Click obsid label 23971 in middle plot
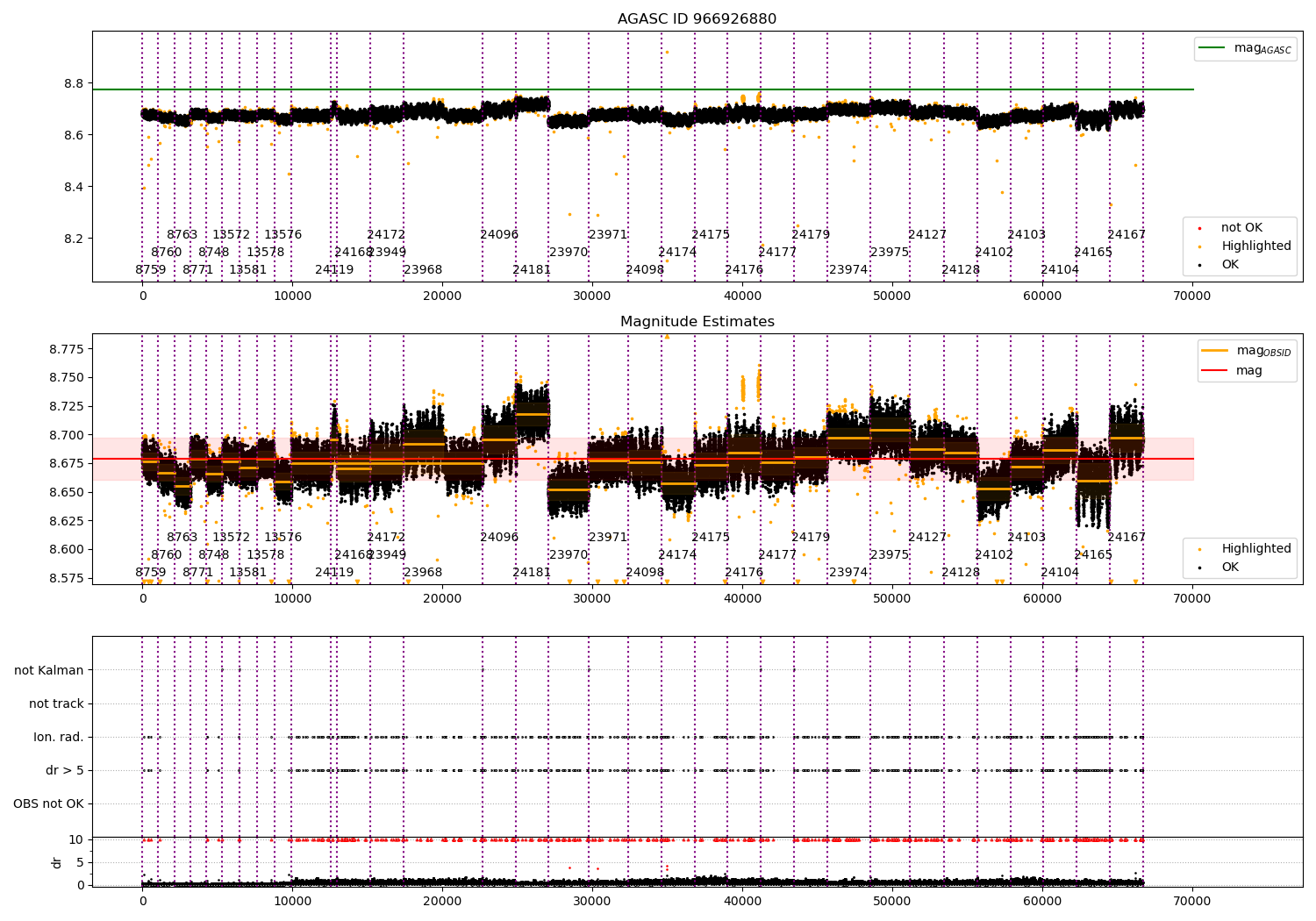The image size is (1316, 921). 608,538
